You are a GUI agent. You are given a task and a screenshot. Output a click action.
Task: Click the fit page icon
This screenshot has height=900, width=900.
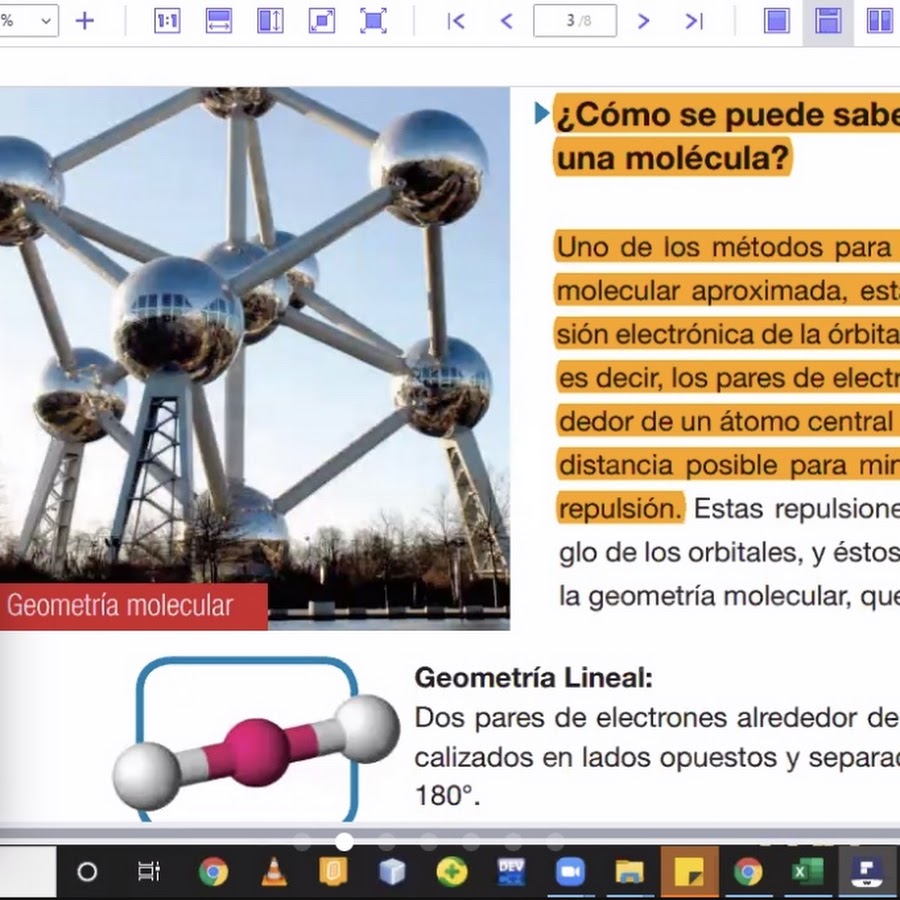click(322, 21)
